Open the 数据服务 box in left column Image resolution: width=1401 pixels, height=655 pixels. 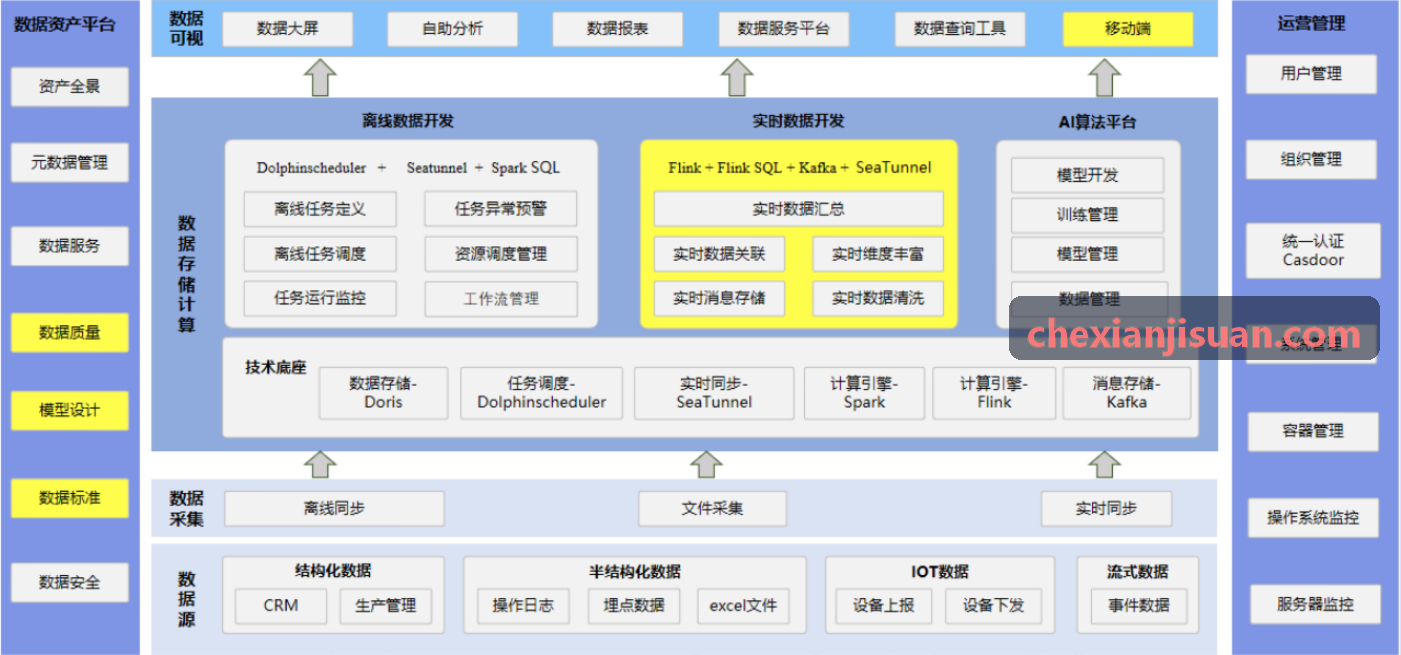coord(70,246)
